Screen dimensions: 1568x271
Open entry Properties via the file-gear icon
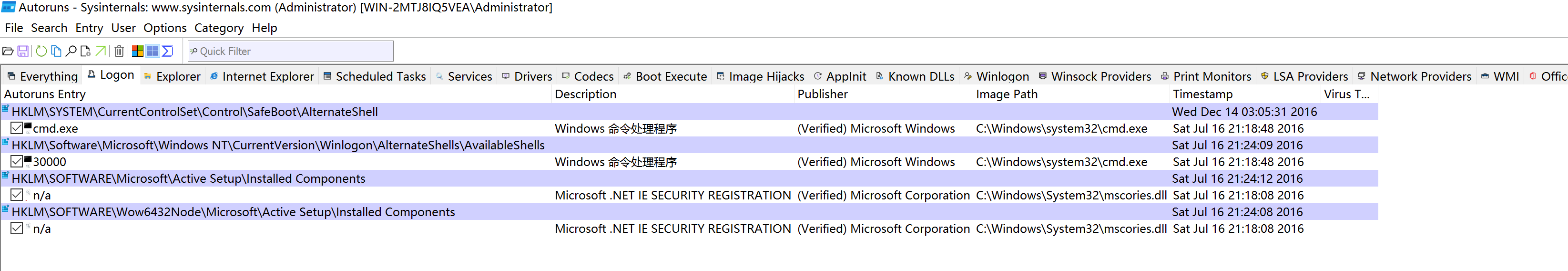click(x=86, y=51)
